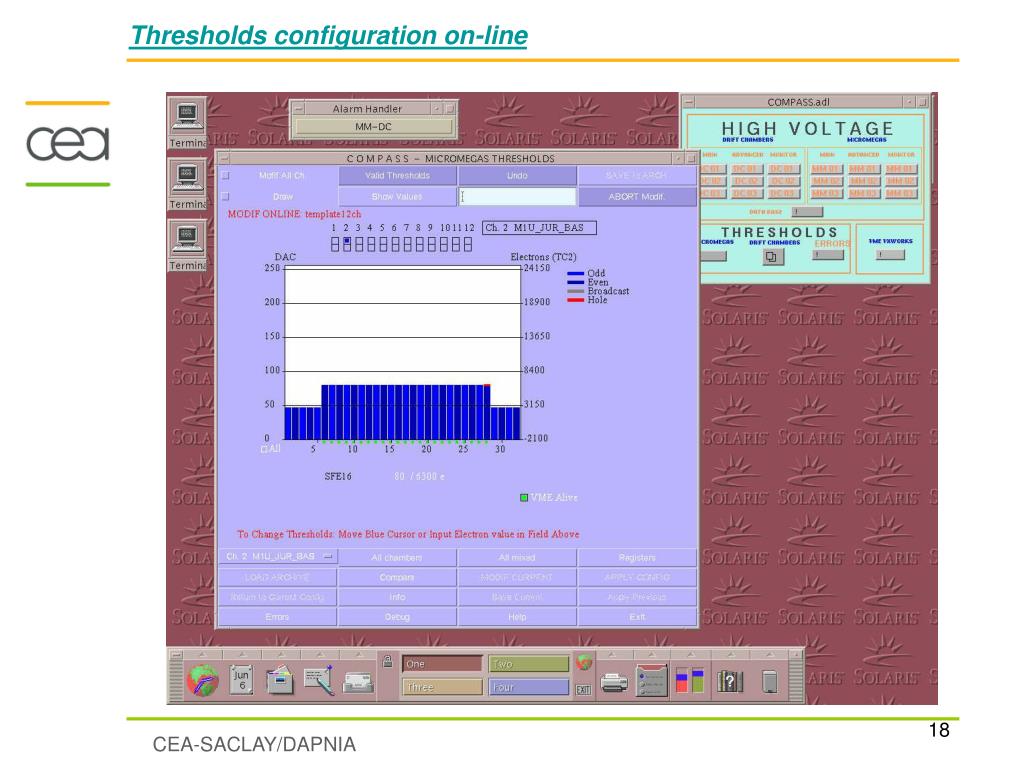Toggle the Modif All Ch checkbox
The height and width of the screenshot is (763, 1024).
click(x=226, y=176)
